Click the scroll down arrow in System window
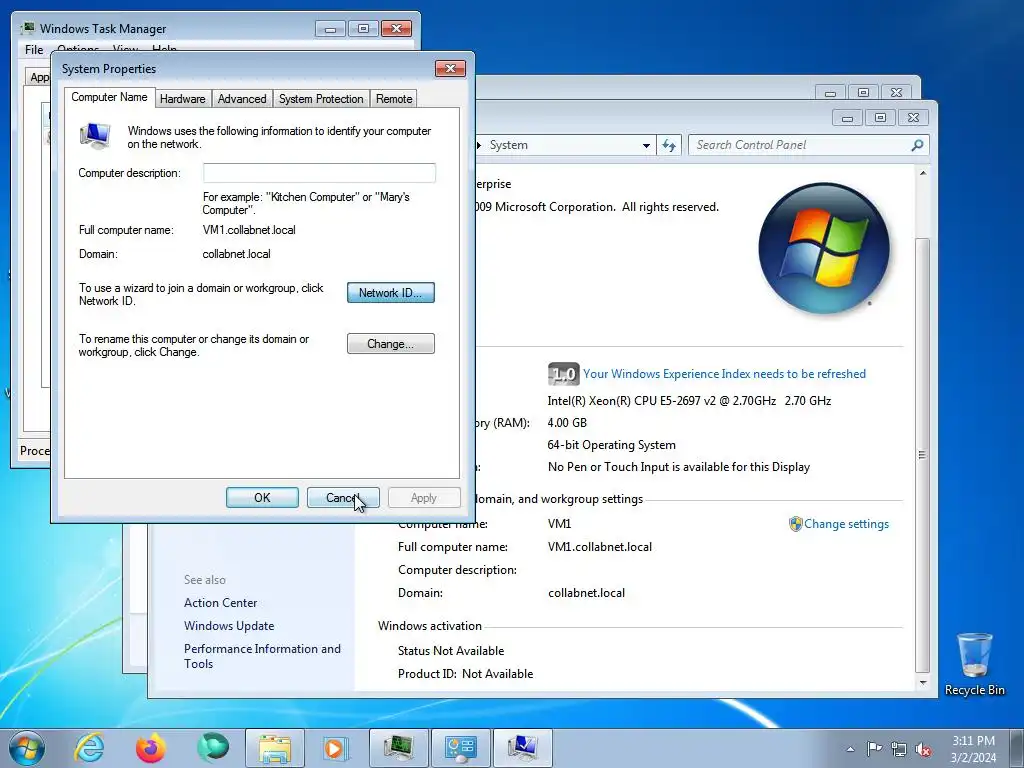Image resolution: width=1024 pixels, height=768 pixels. (x=922, y=683)
